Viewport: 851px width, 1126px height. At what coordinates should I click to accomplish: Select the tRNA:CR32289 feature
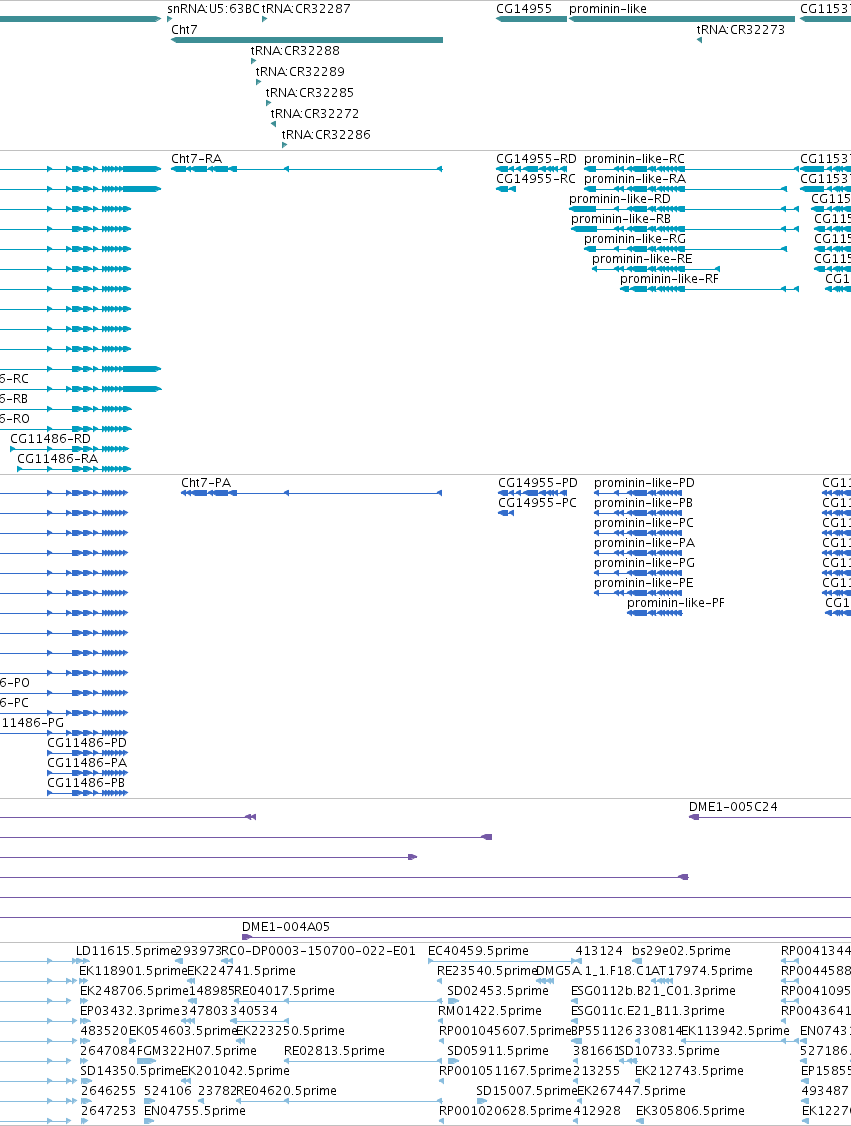259,82
